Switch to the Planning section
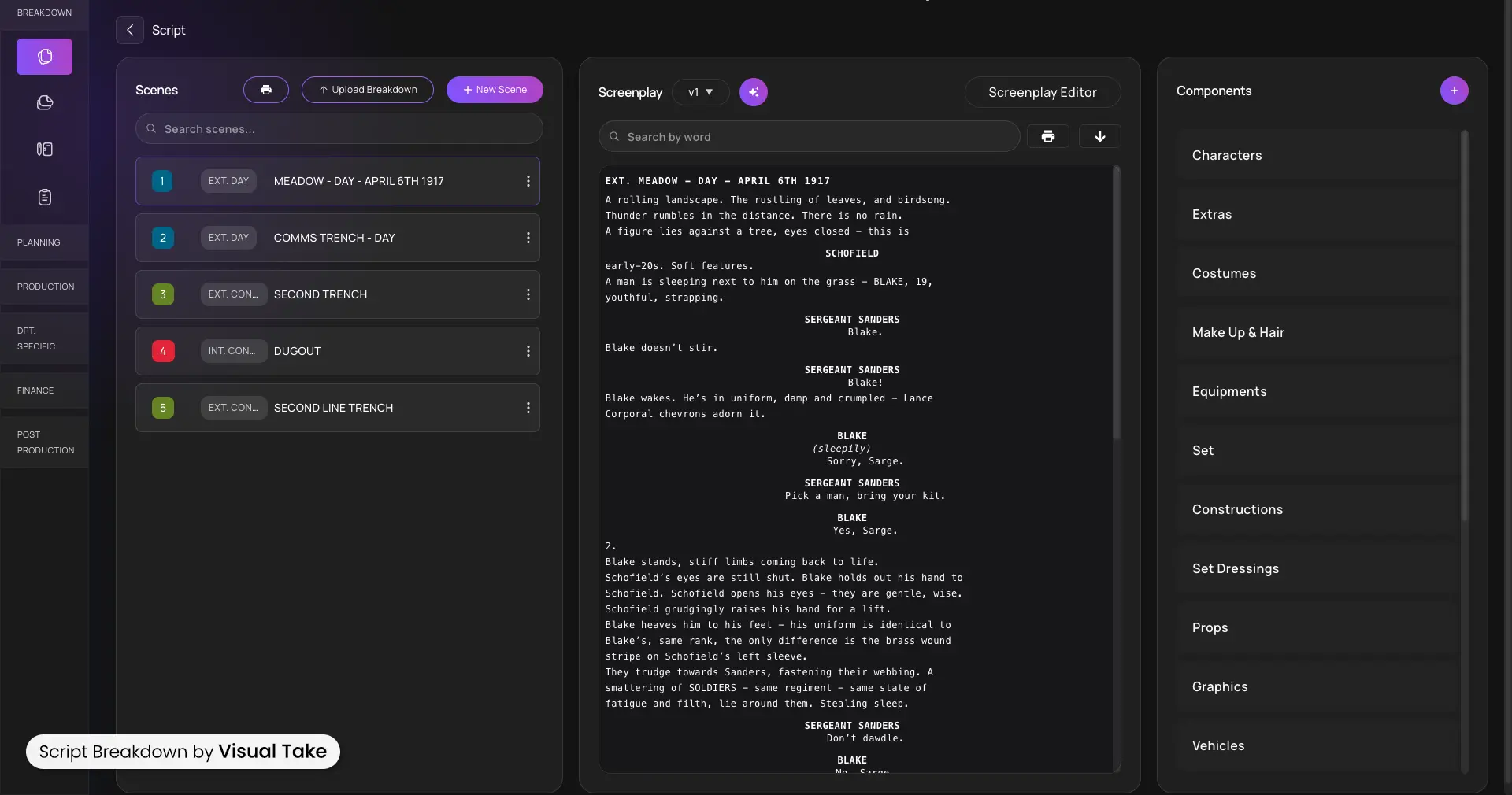Viewport: 1512px width, 795px height. (x=39, y=242)
